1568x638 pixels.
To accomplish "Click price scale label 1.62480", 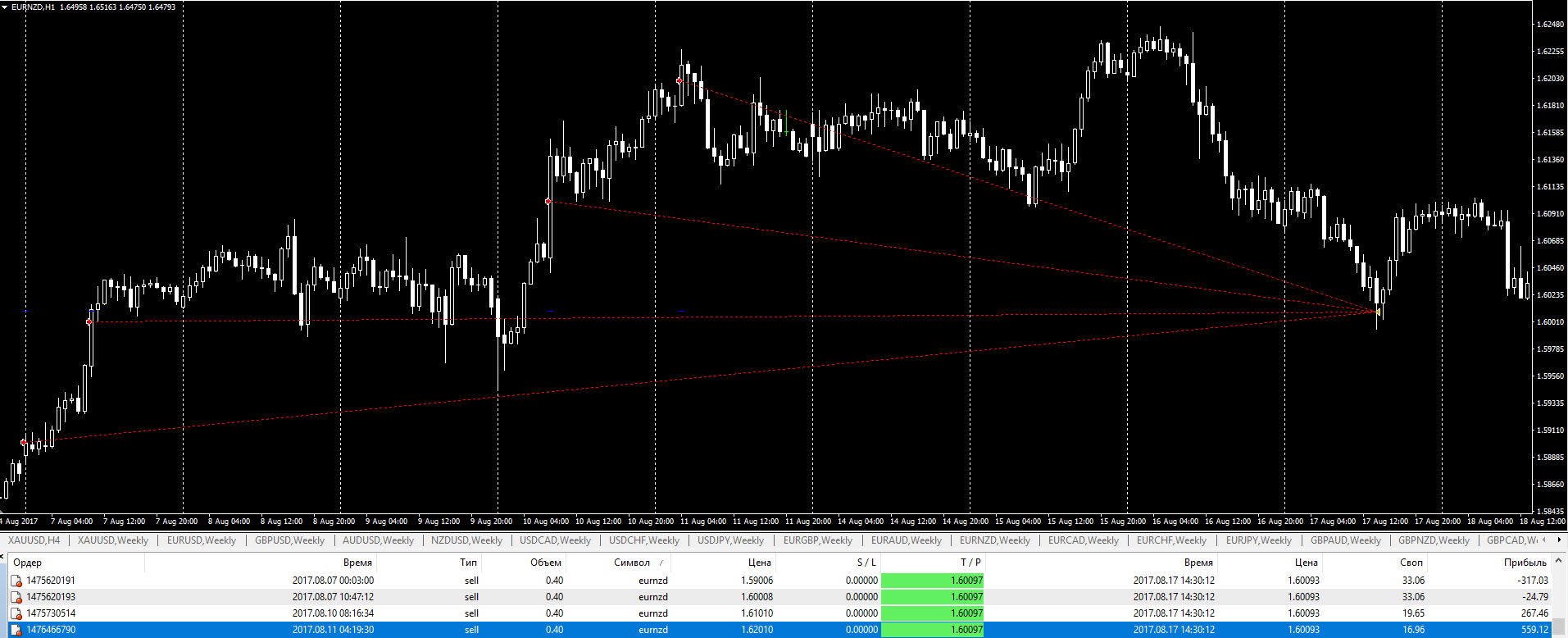I will pos(1551,25).
